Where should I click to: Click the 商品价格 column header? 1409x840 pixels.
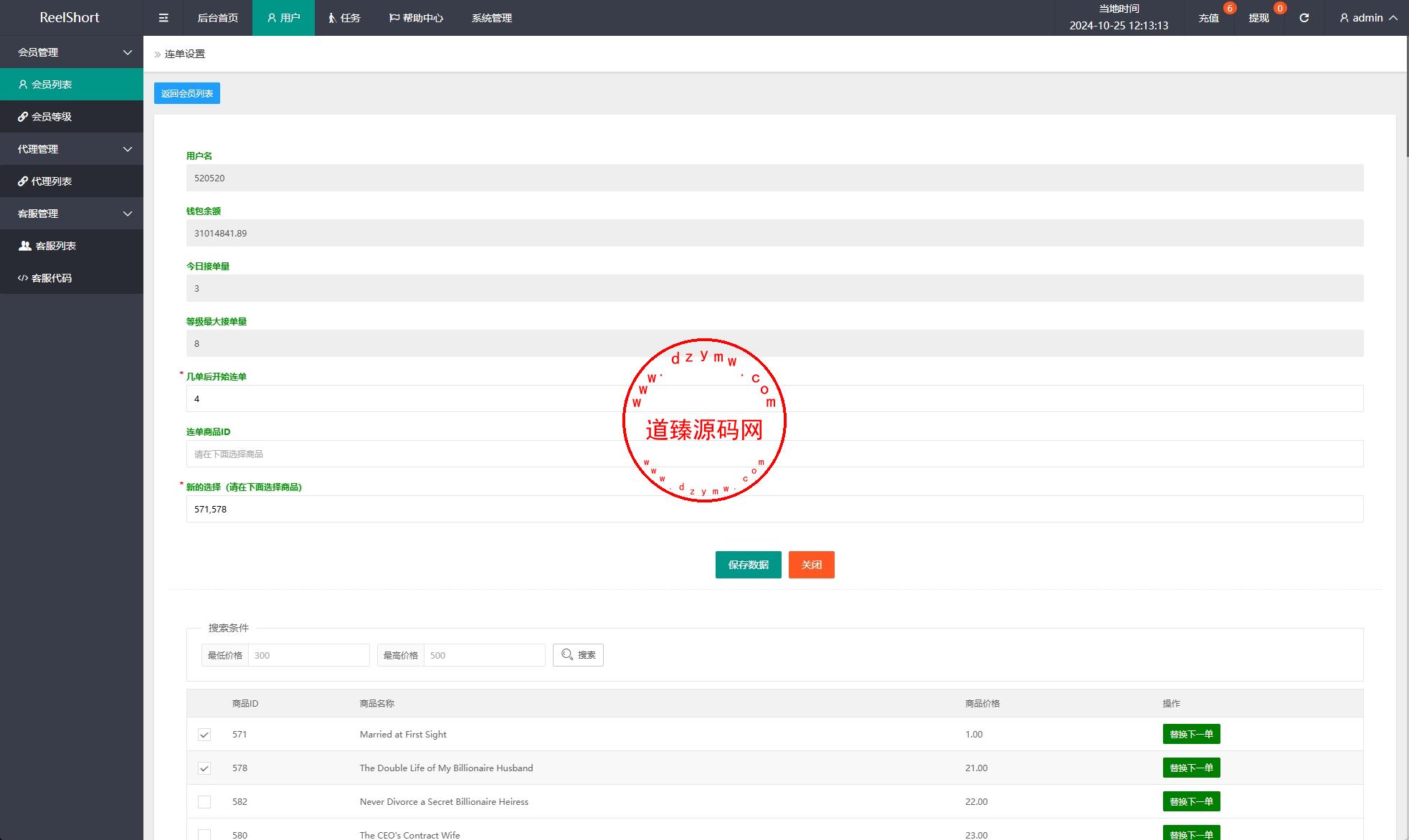pos(982,704)
